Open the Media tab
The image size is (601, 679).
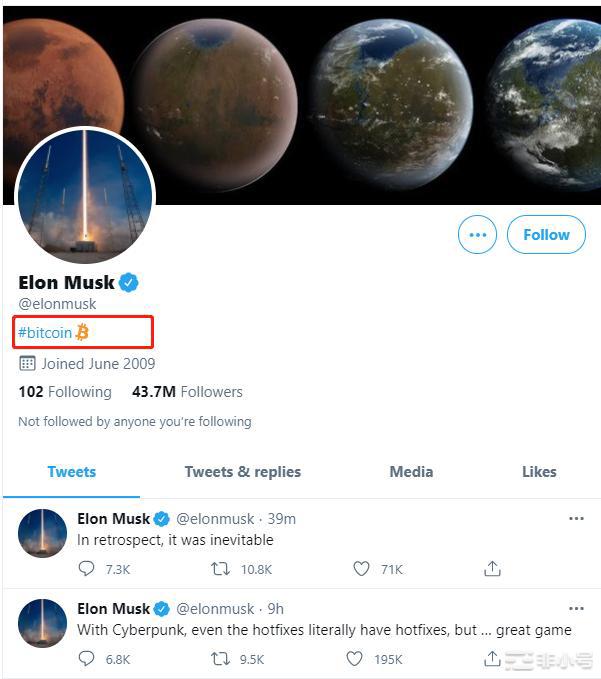click(411, 472)
